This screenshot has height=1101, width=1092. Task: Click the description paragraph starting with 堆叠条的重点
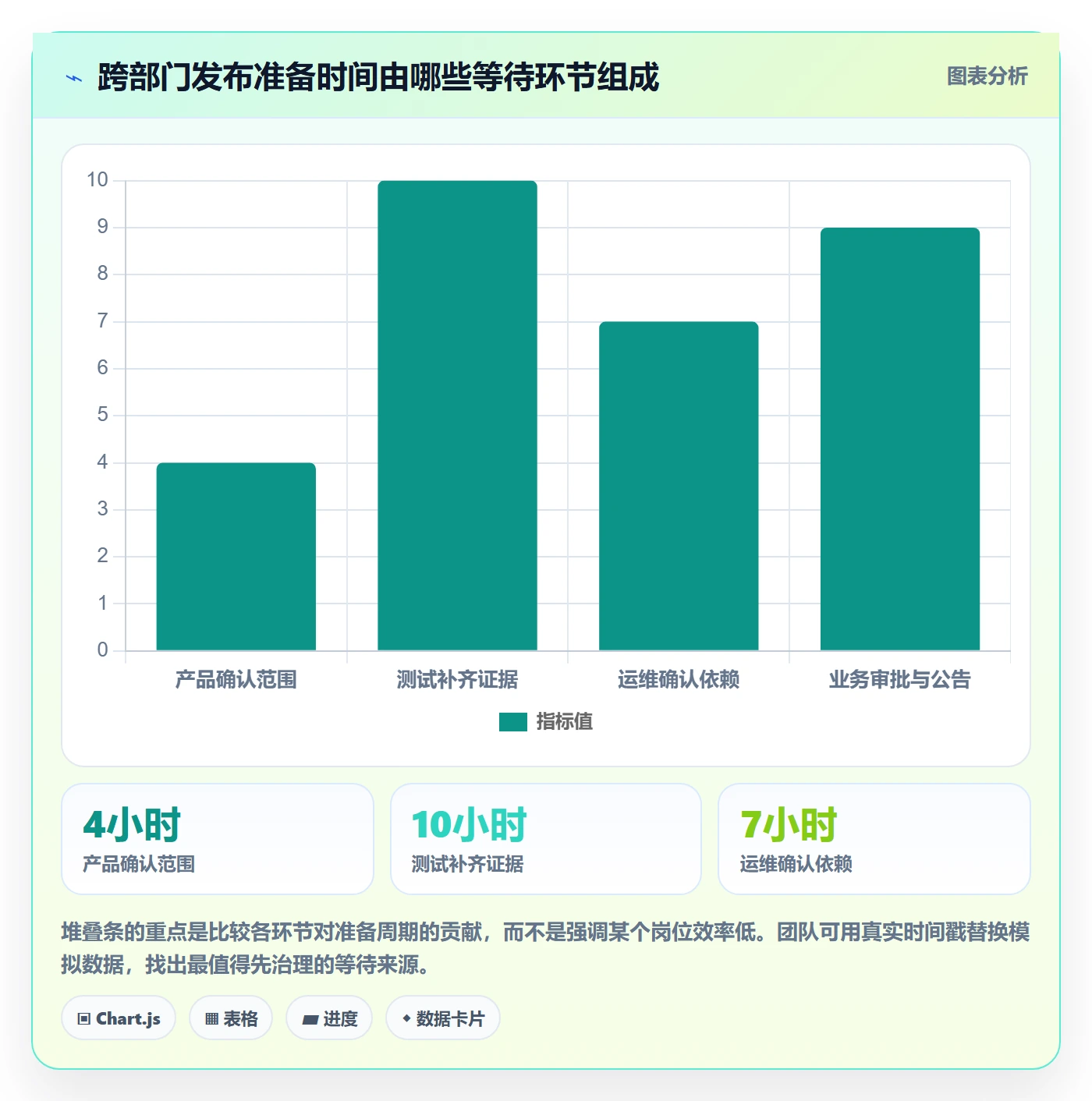click(546, 948)
